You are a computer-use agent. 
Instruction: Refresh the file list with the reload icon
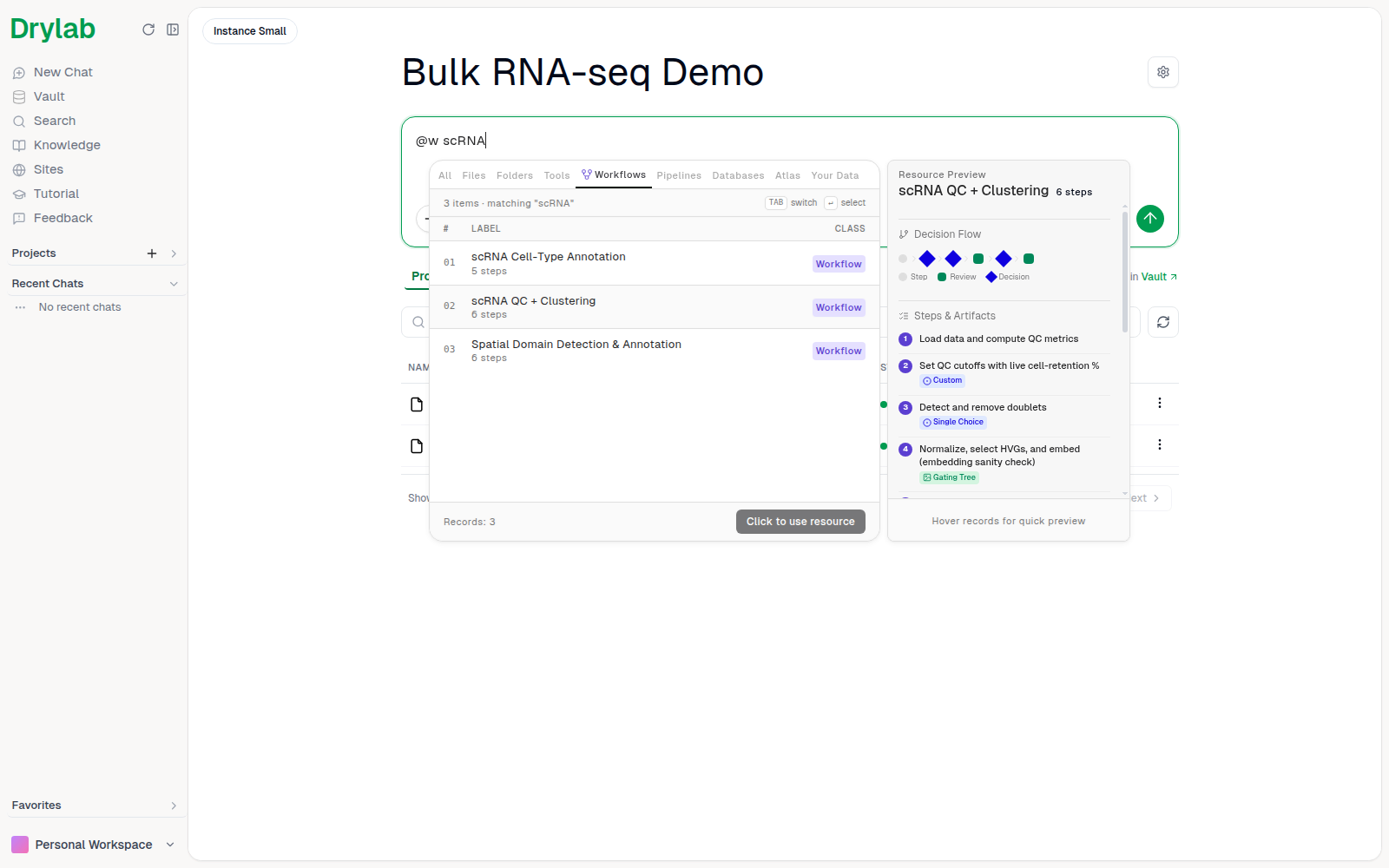click(1163, 322)
